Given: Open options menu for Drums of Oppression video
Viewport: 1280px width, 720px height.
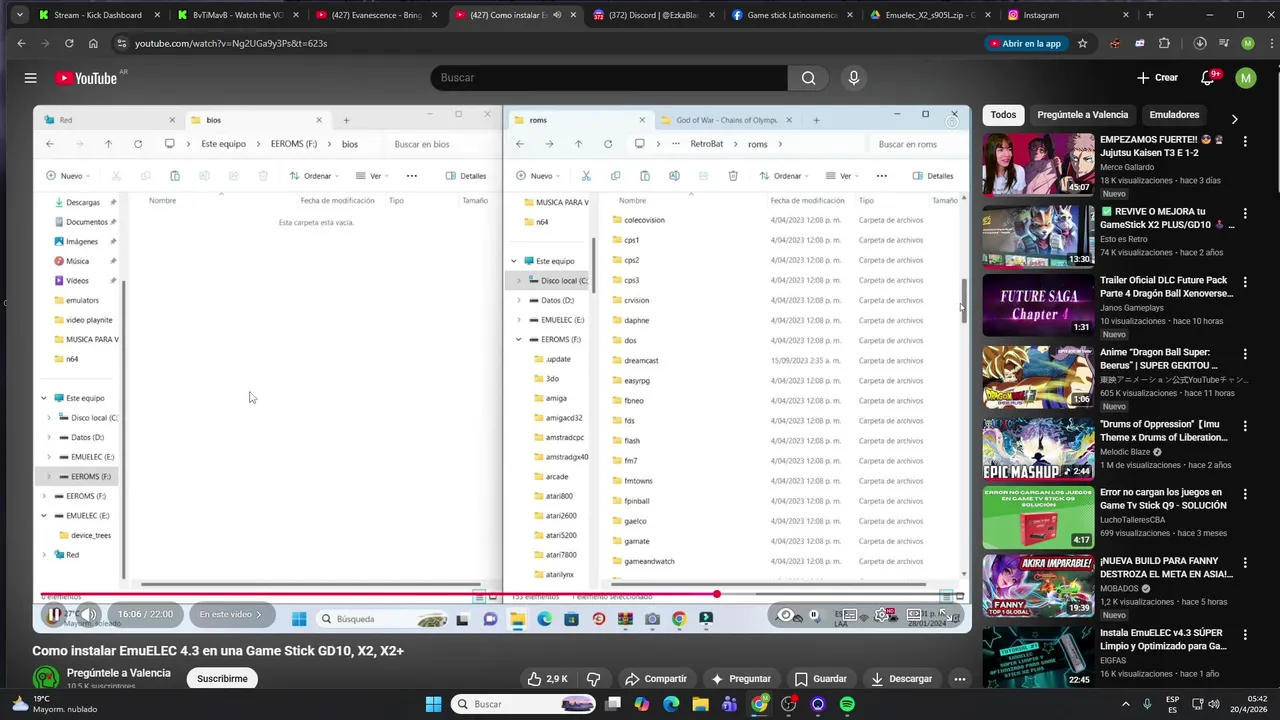Looking at the screenshot, I should coord(1245,425).
